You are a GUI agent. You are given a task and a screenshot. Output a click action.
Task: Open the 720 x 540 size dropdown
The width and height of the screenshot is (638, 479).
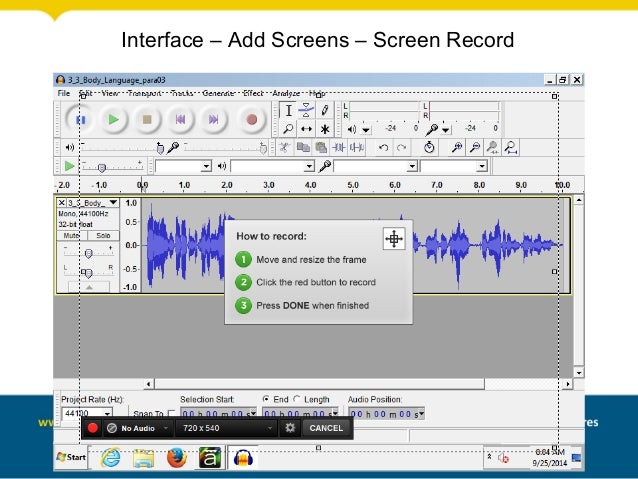pos(226,428)
